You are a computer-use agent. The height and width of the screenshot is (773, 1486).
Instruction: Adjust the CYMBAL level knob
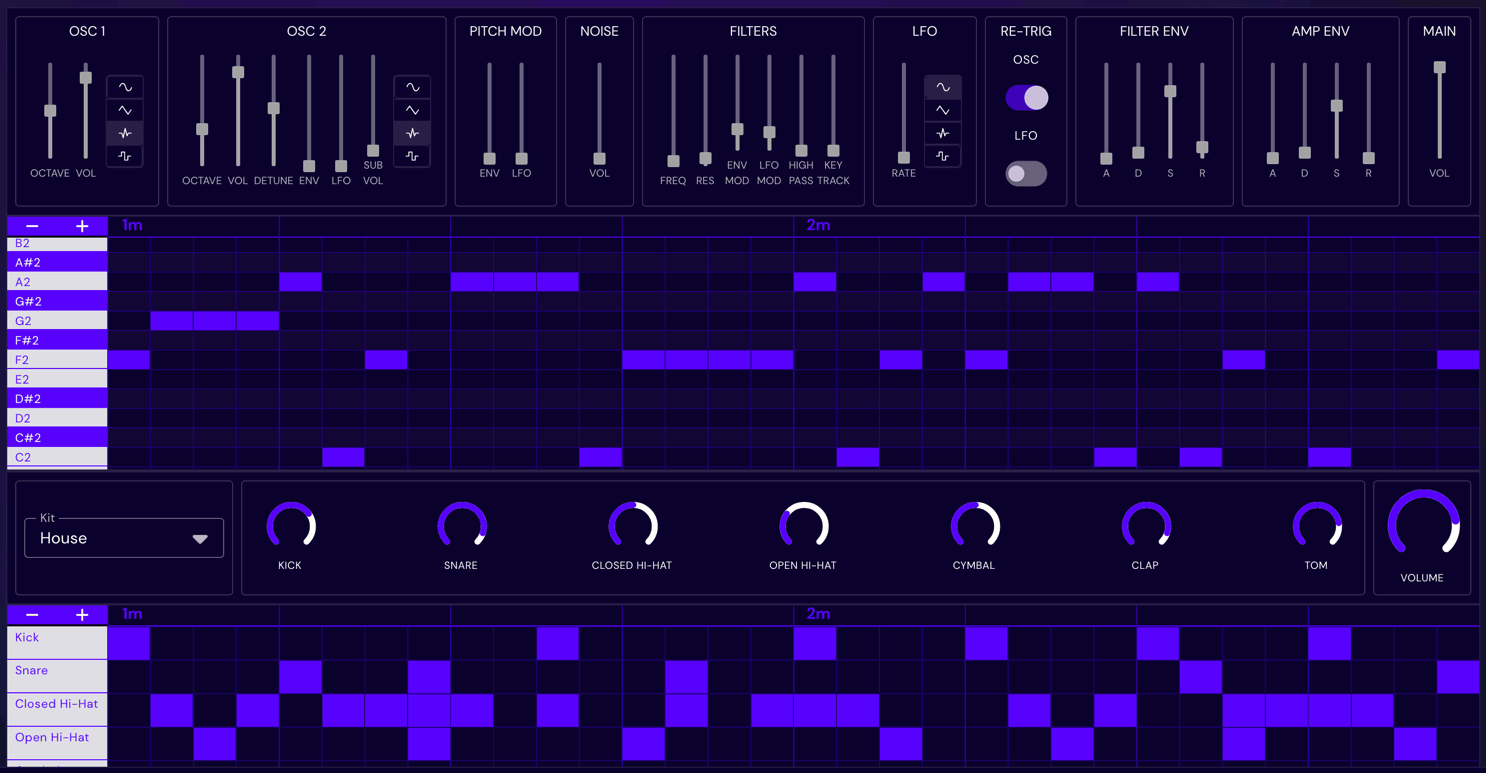(974, 526)
